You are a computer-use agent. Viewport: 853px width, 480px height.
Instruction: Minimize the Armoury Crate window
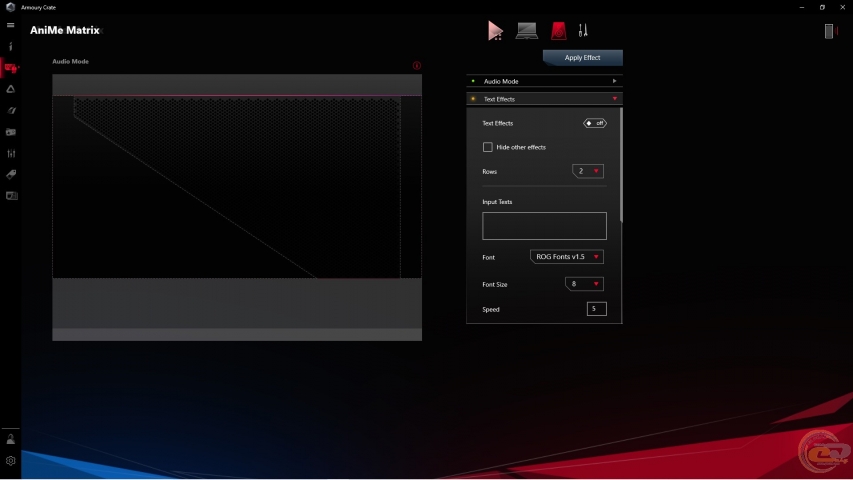802,7
